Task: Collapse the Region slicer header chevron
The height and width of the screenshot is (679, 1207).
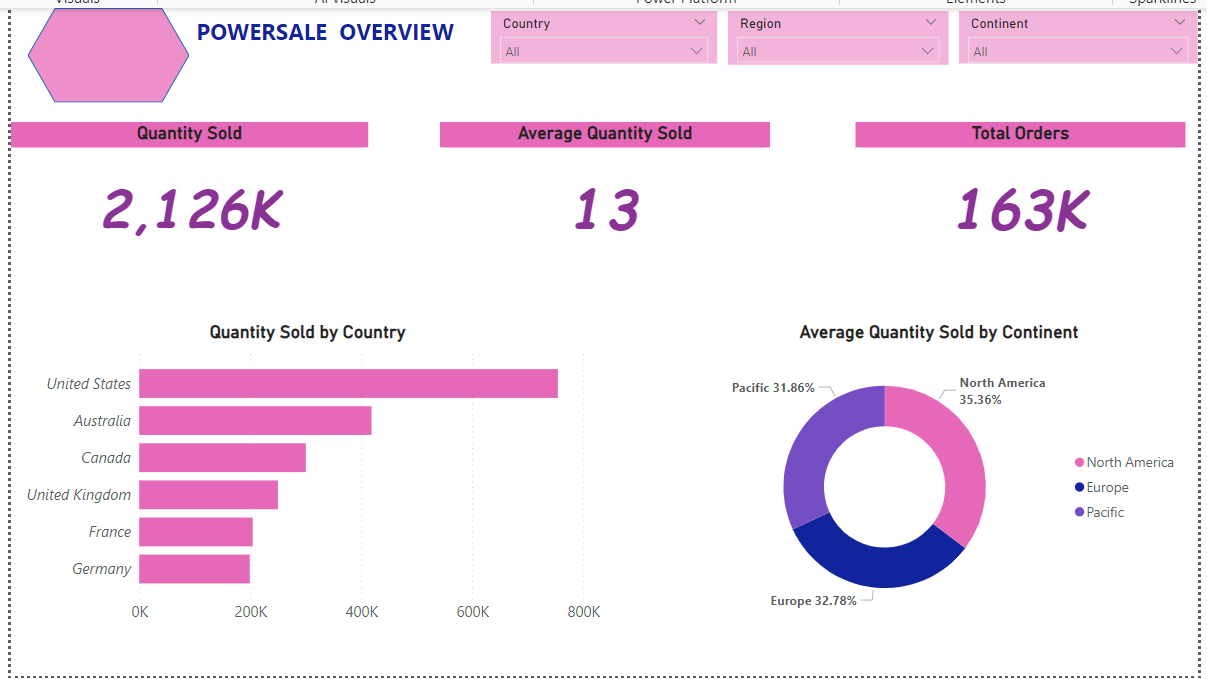Action: [x=930, y=22]
